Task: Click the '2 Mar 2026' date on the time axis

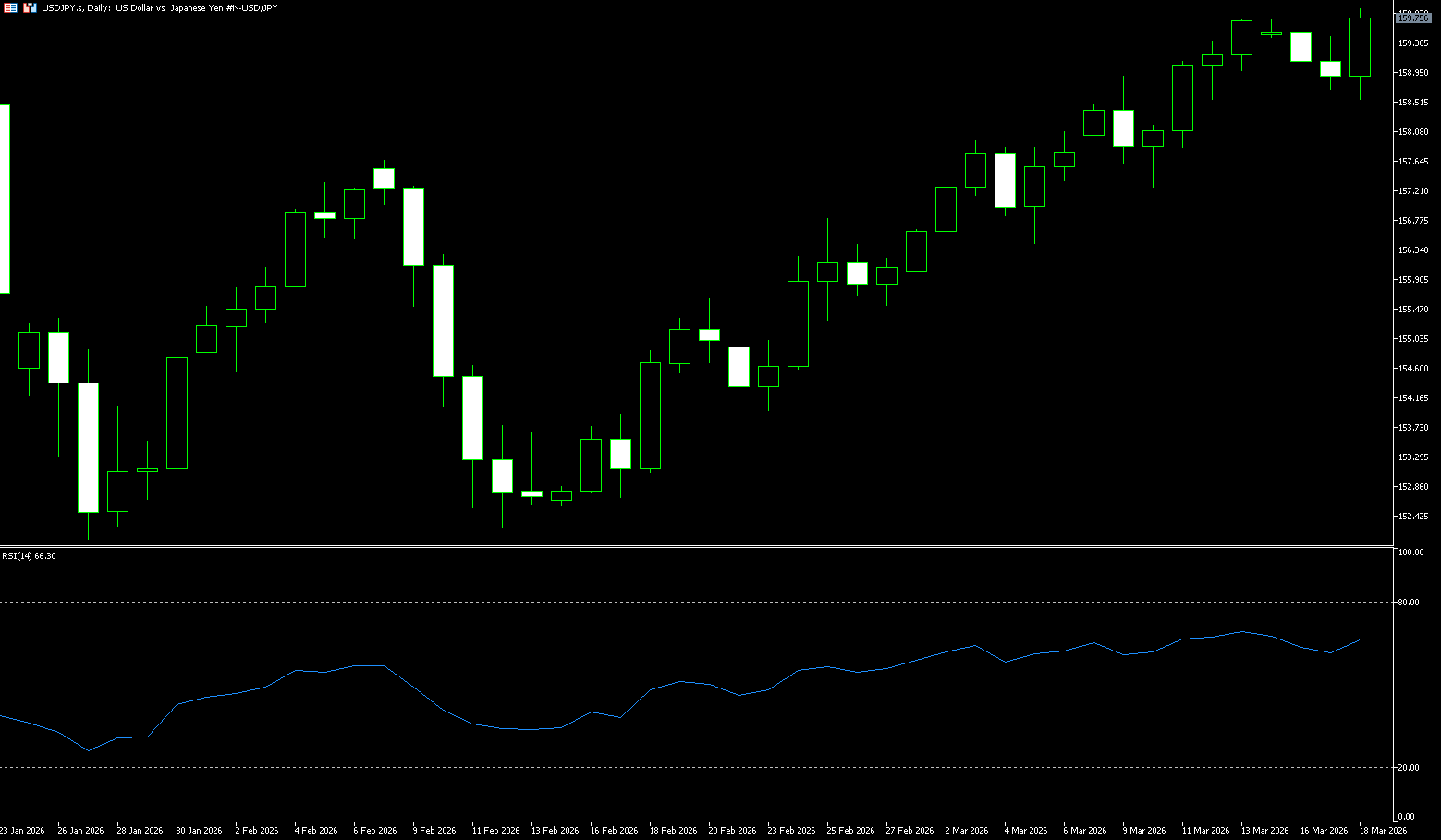Action: tap(967, 830)
